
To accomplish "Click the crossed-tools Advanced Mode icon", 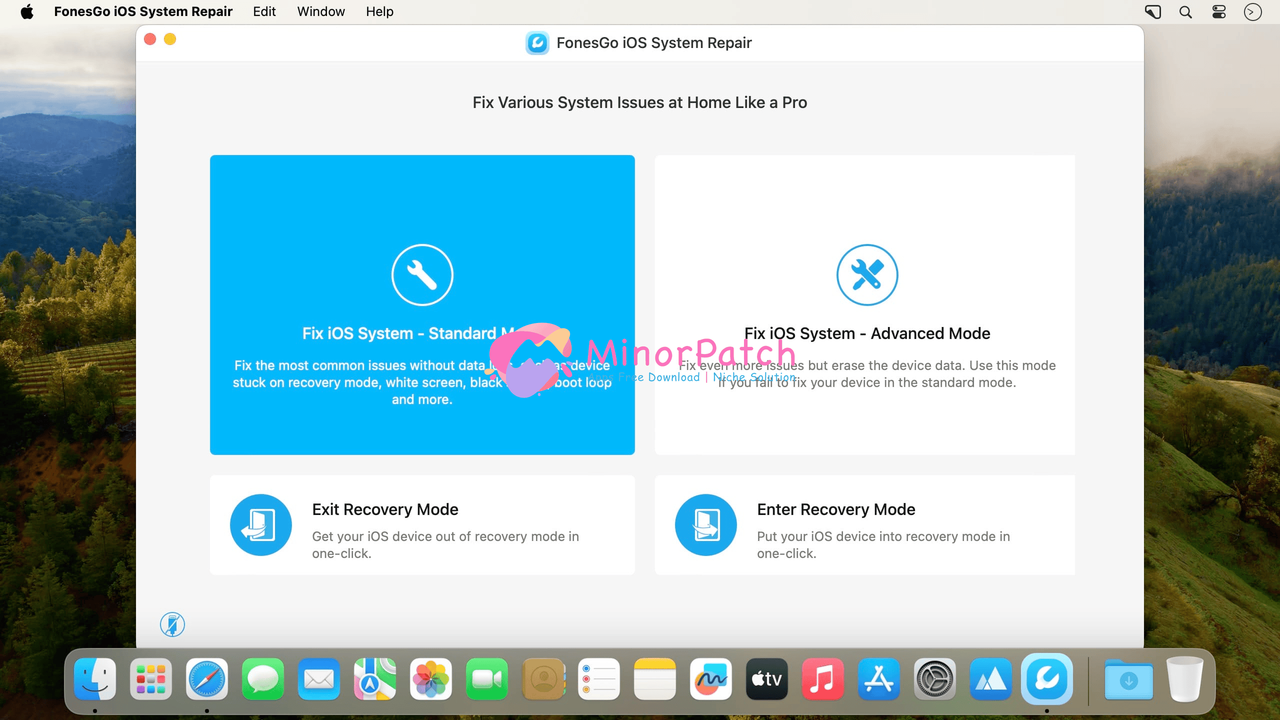I will point(867,275).
